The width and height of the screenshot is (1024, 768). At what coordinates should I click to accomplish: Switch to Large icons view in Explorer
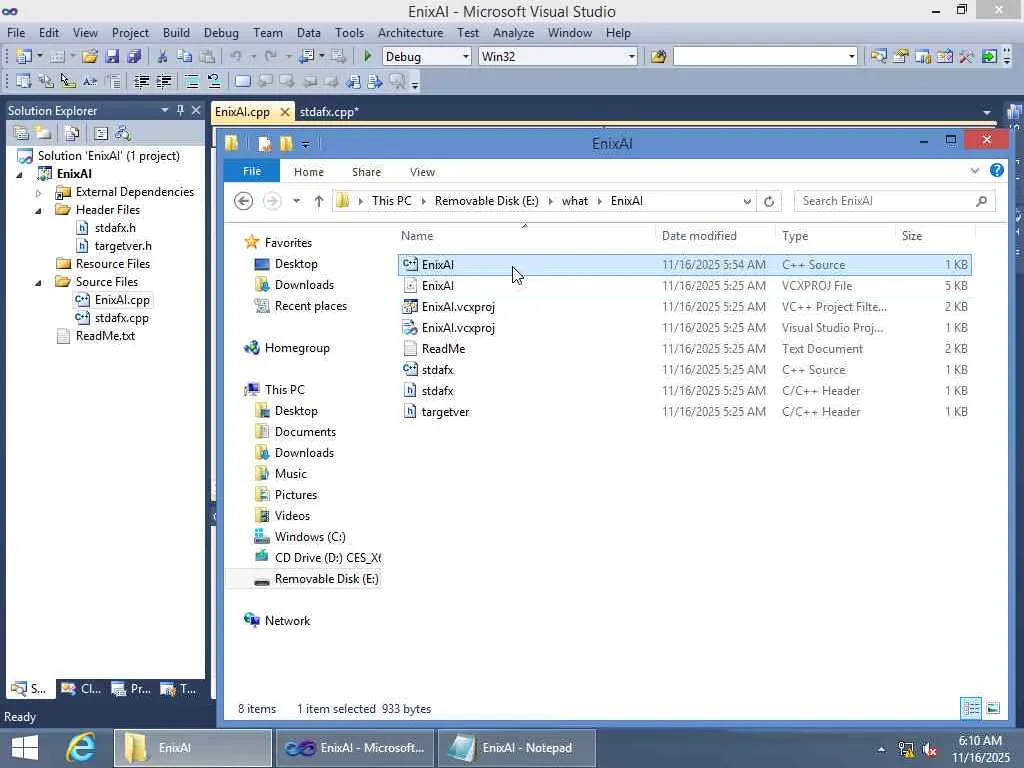[x=993, y=708]
